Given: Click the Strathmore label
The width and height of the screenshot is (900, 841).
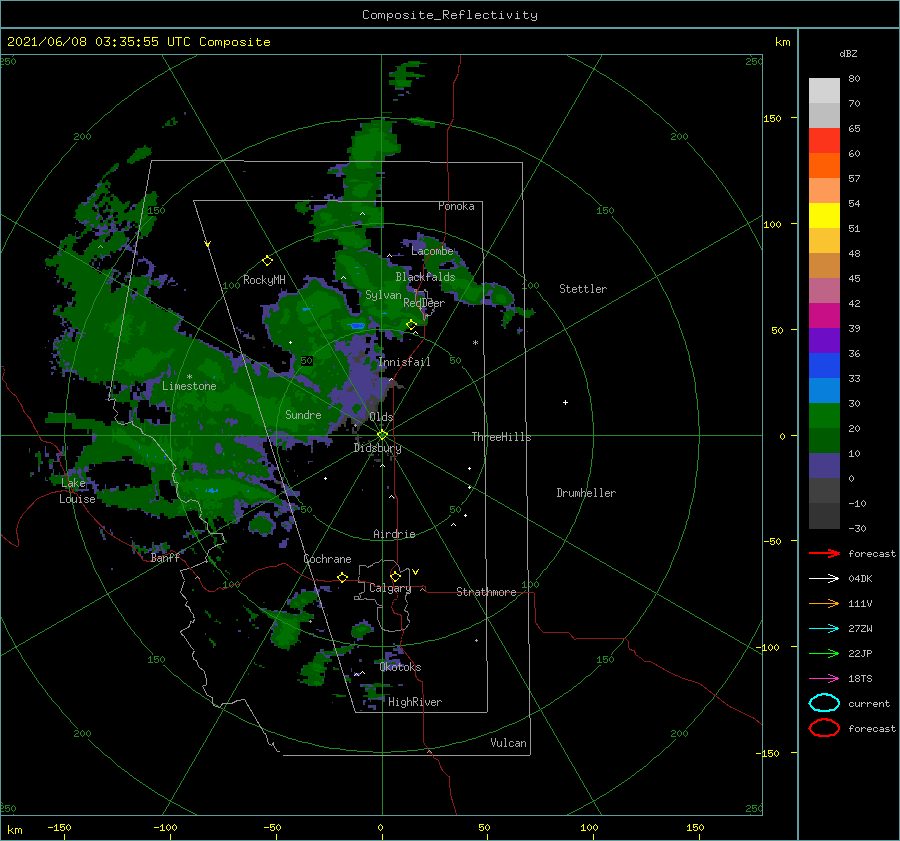Looking at the screenshot, I should click(486, 592).
